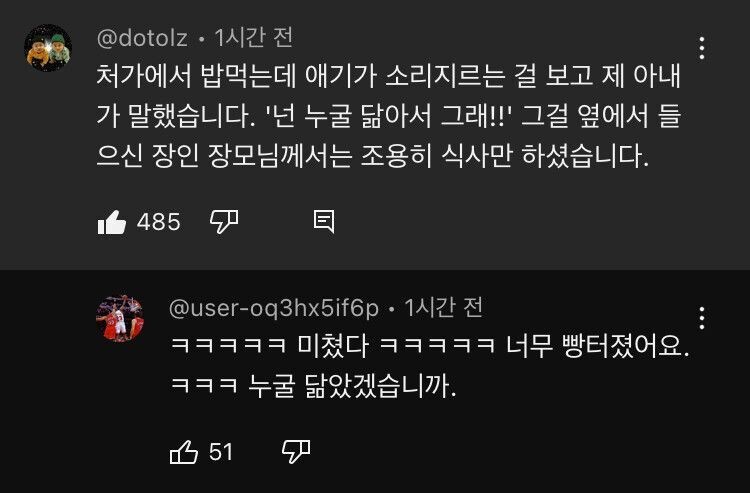Screen dimensions: 750x493
Task: Open the three-dot menu on @user-oq3hx5if6p reply
Action: coord(703,318)
